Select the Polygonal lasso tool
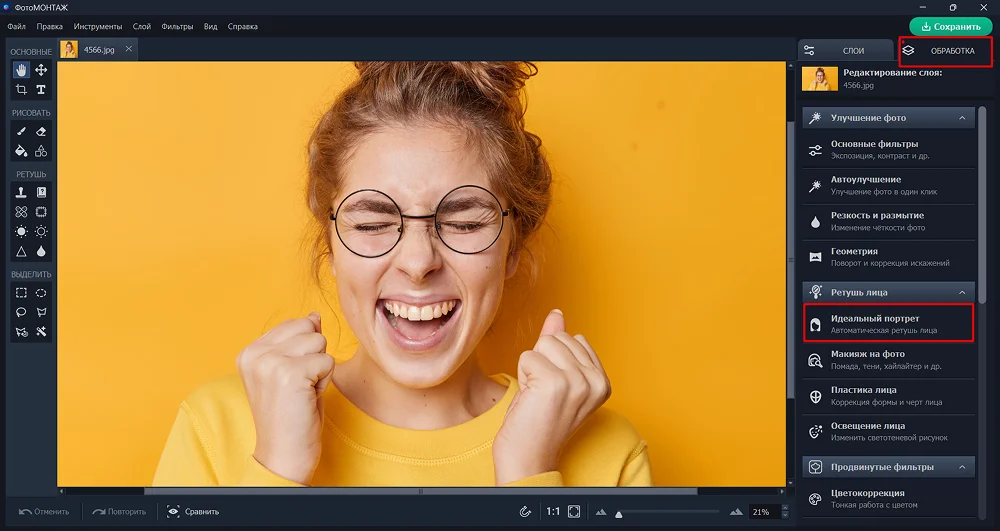 click(x=41, y=312)
